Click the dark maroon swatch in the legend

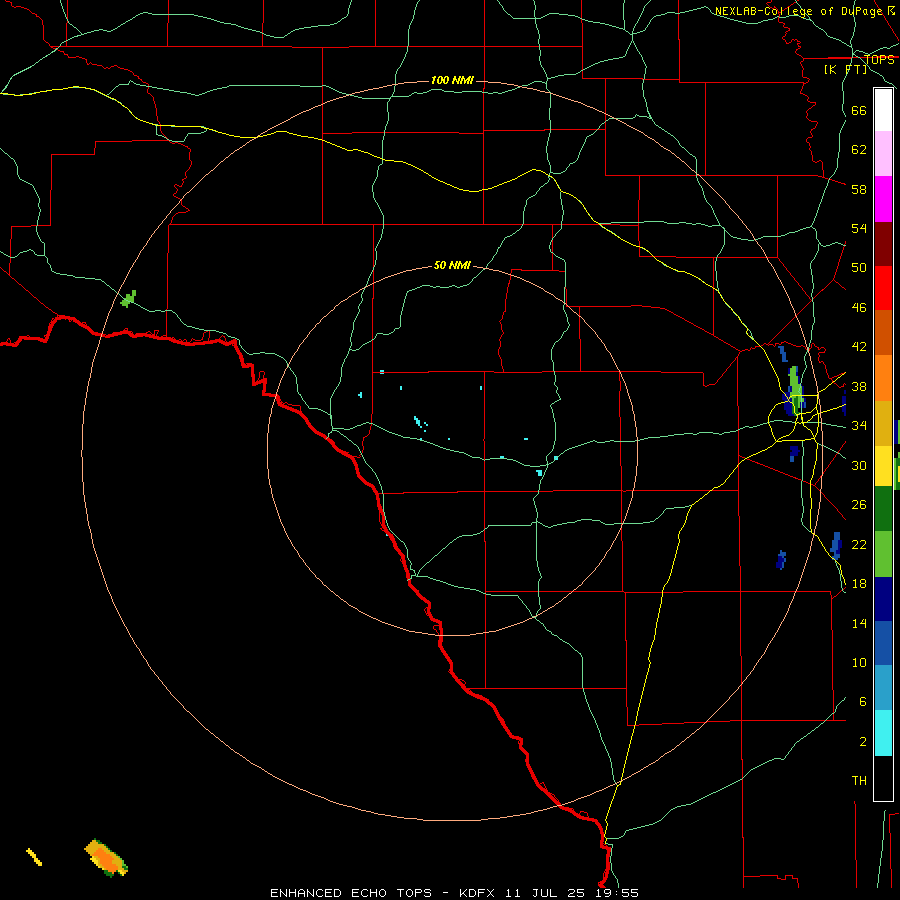pos(883,244)
